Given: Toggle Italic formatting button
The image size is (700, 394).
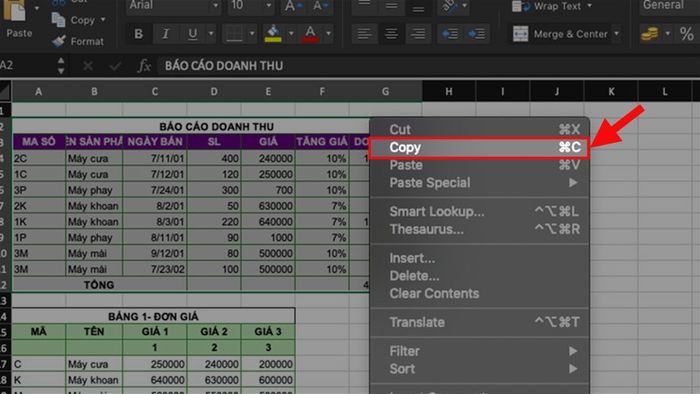Looking at the screenshot, I should (166, 33).
